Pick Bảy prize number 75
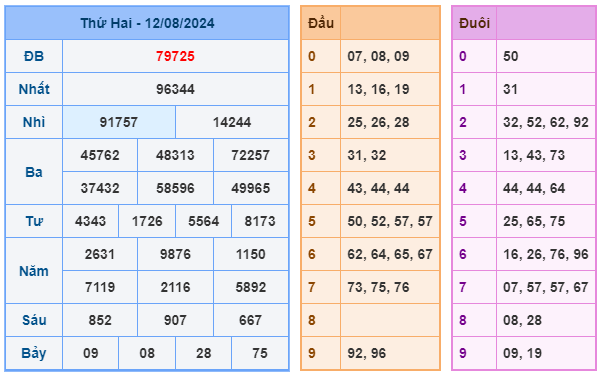Screen dimensions: 601x375 click(260, 353)
